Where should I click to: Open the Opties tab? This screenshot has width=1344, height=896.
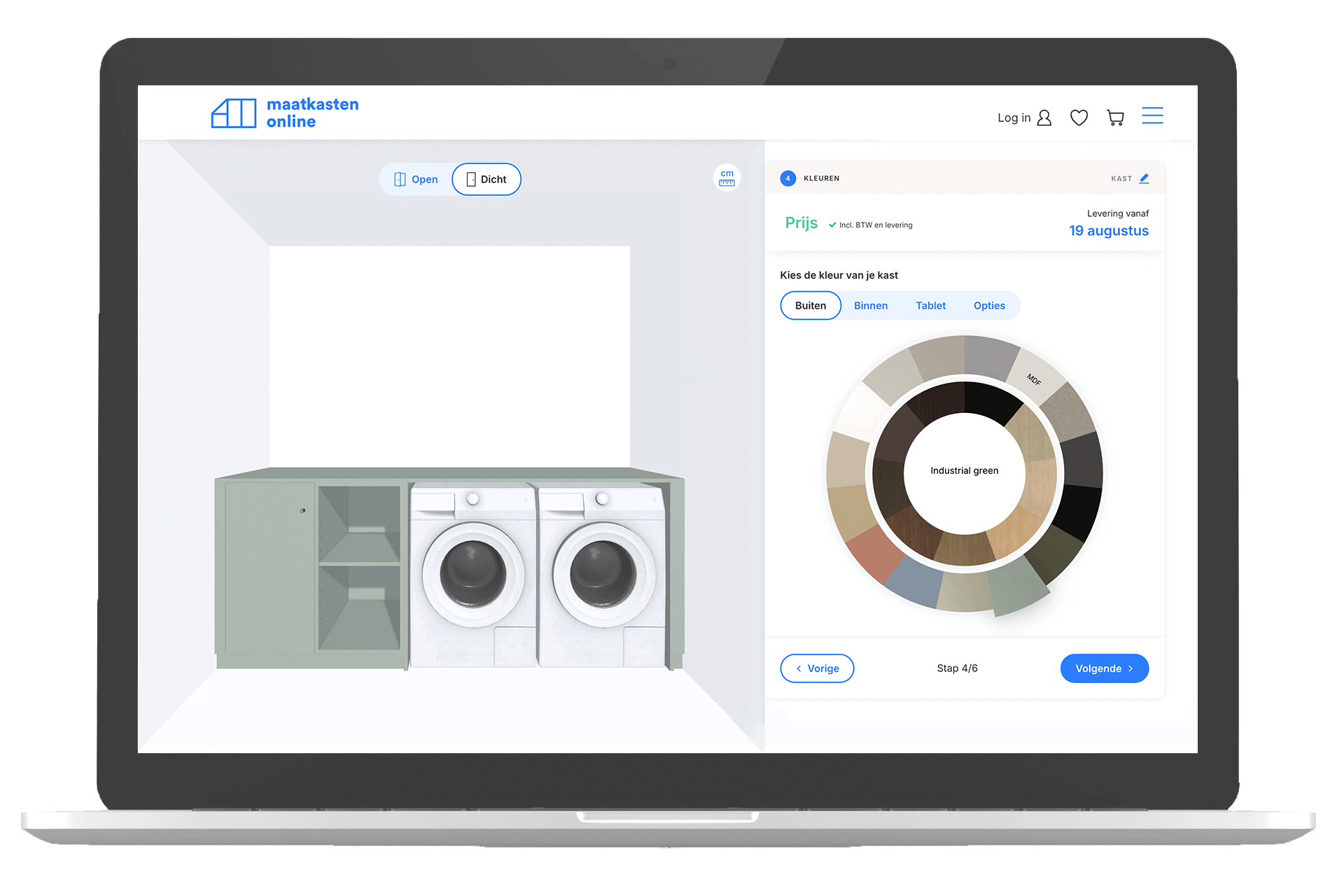tap(988, 306)
